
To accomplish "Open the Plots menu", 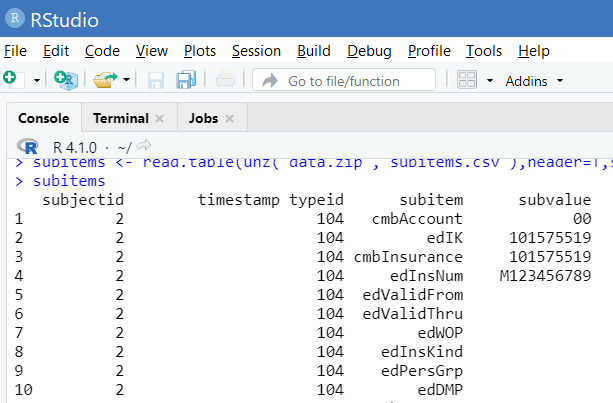I will coord(200,50).
